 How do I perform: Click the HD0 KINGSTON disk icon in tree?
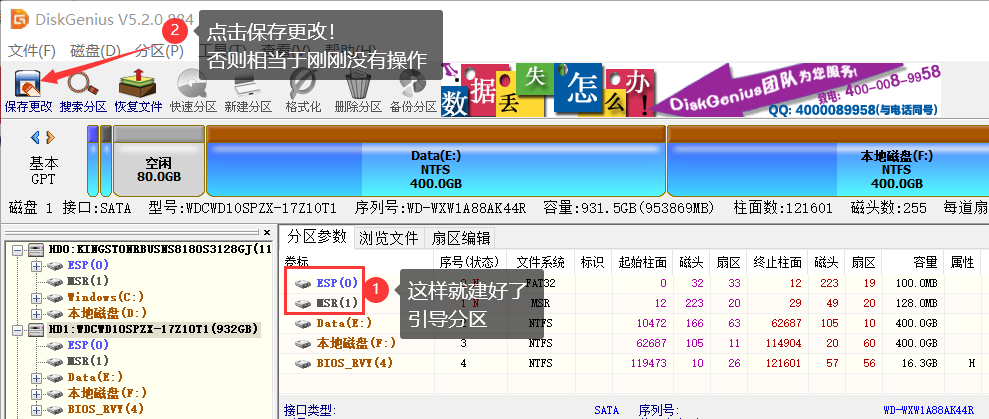pyautogui.click(x=37, y=250)
